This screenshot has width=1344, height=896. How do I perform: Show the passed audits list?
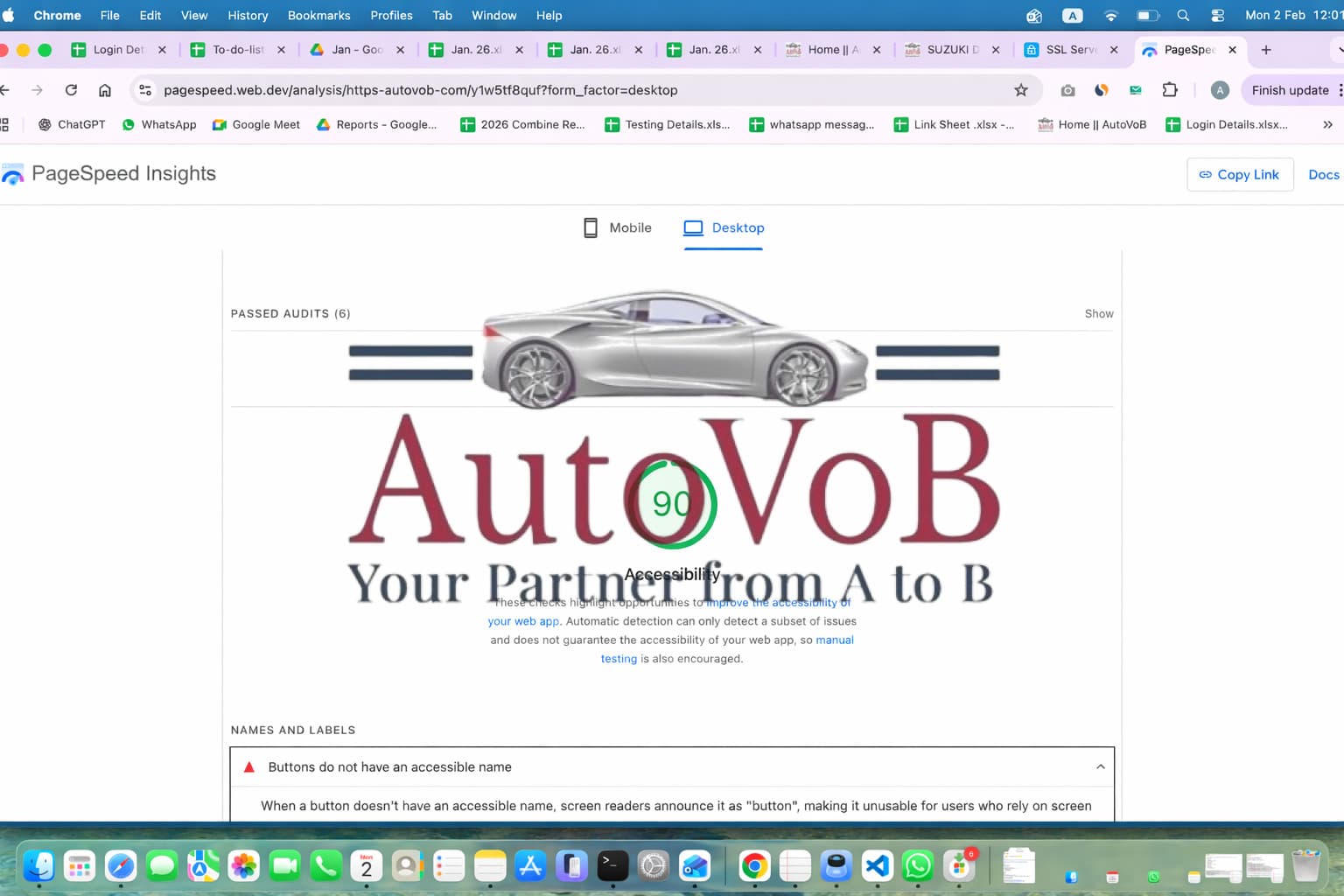(1099, 313)
